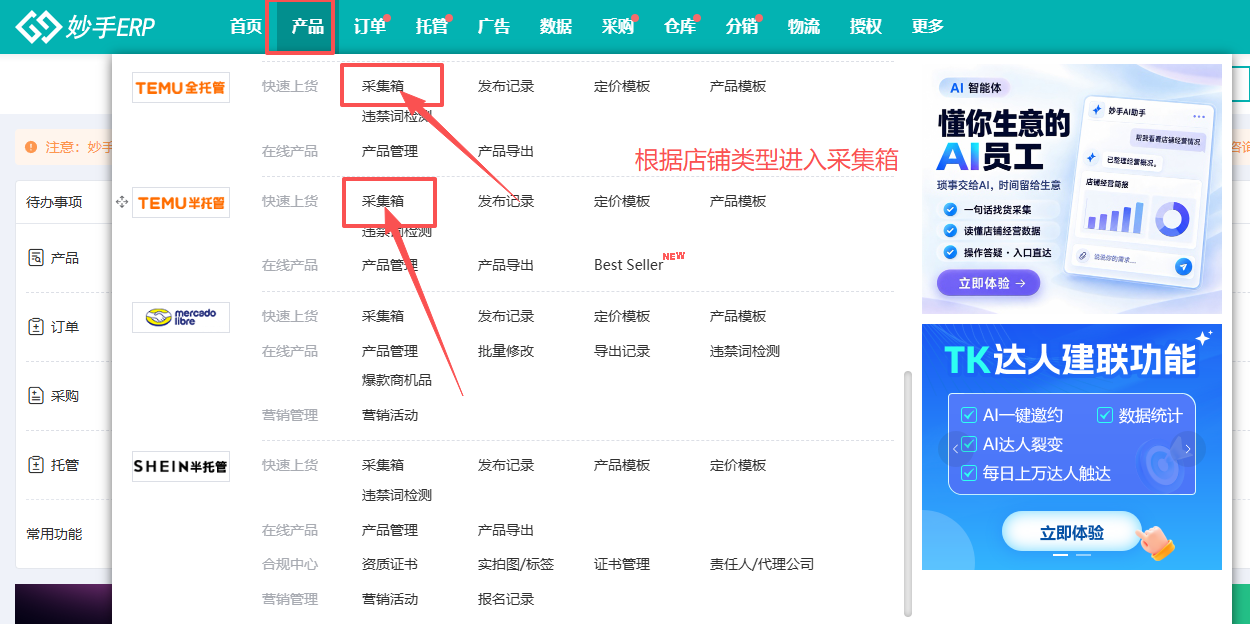1250x624 pixels.
Task: Open 托管 menu in top navigation bar
Action: point(432,27)
